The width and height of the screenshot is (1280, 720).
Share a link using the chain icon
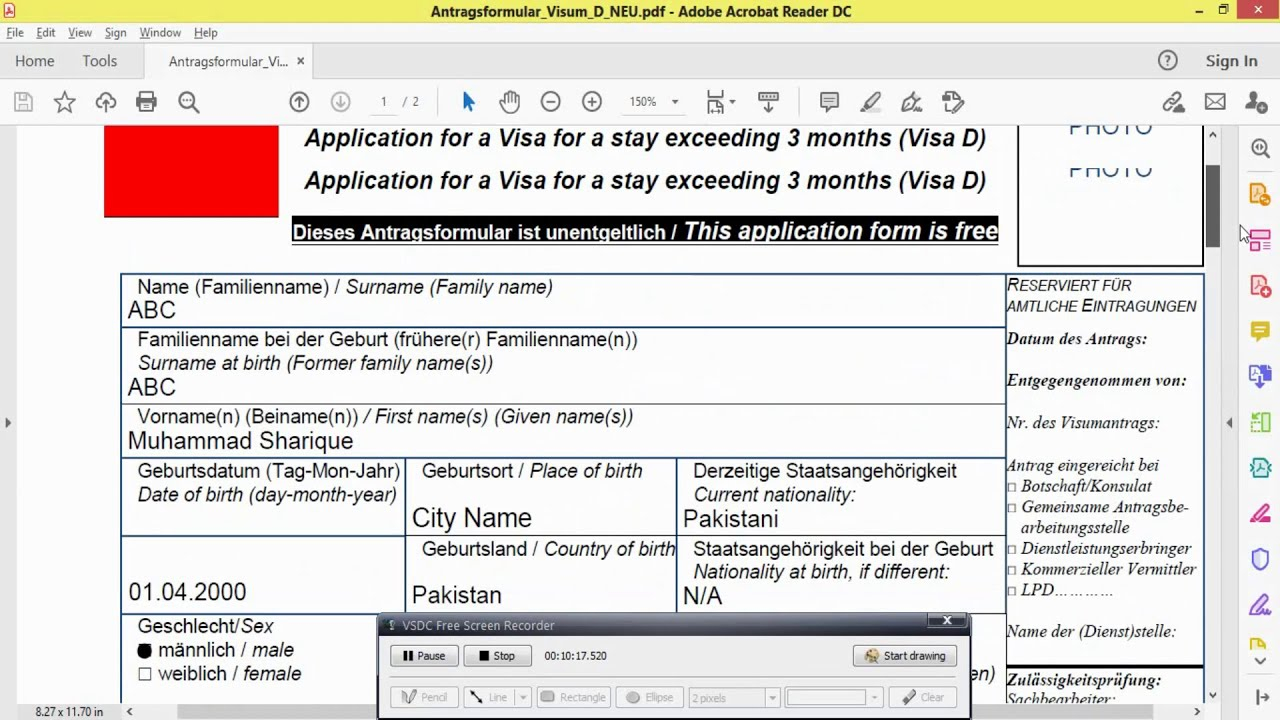1173,102
